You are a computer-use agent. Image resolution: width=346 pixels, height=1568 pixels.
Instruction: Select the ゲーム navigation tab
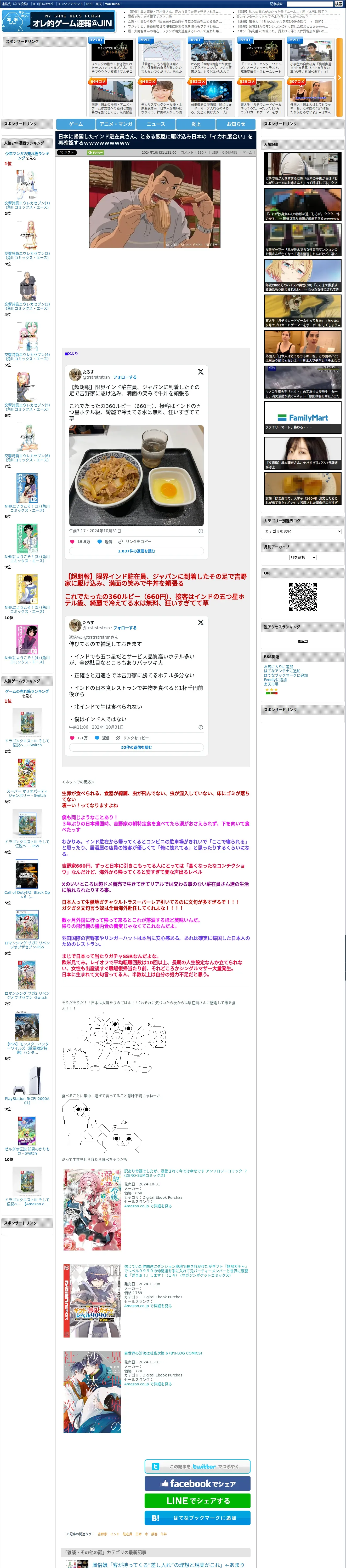point(76,124)
